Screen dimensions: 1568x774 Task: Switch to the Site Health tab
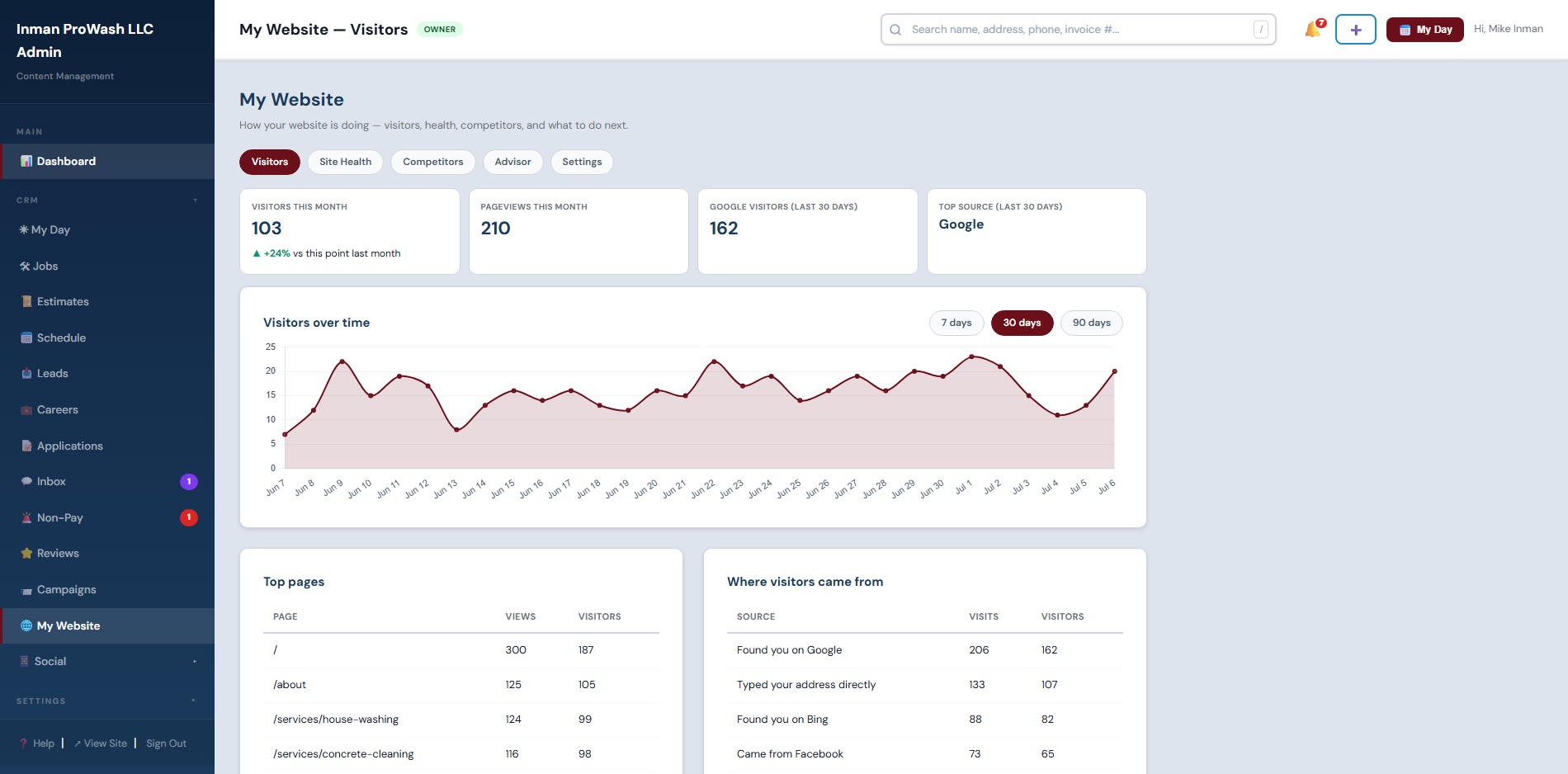(x=345, y=162)
